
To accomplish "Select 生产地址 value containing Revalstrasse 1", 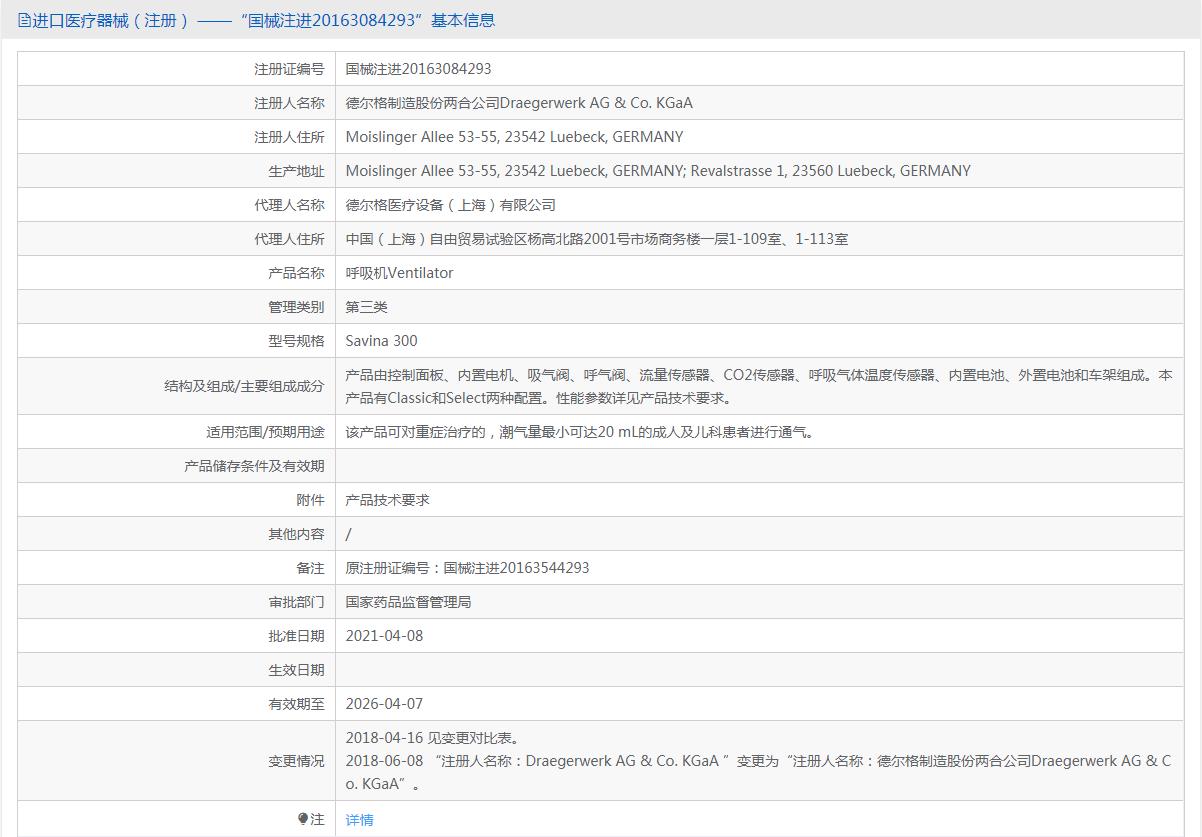I will coord(658,171).
